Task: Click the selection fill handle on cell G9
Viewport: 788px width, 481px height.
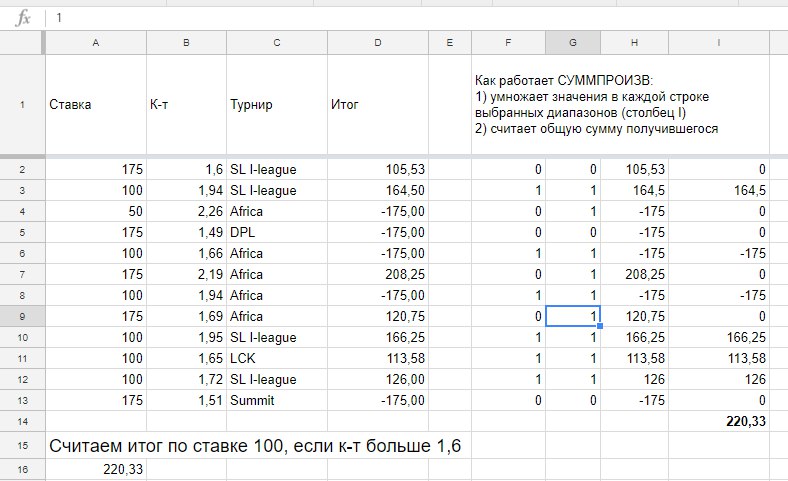Action: coord(600,326)
